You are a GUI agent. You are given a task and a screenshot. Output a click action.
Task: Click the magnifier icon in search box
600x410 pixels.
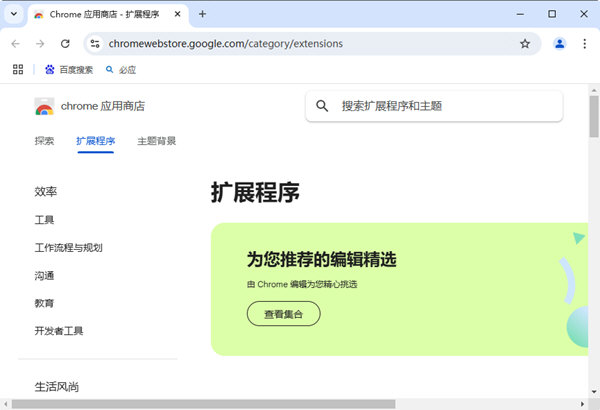(322, 106)
